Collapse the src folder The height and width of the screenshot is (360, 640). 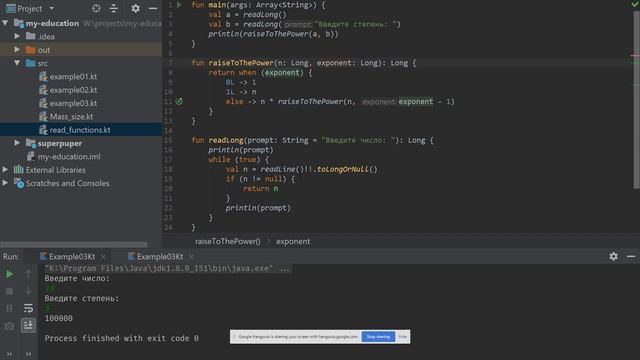(x=17, y=63)
